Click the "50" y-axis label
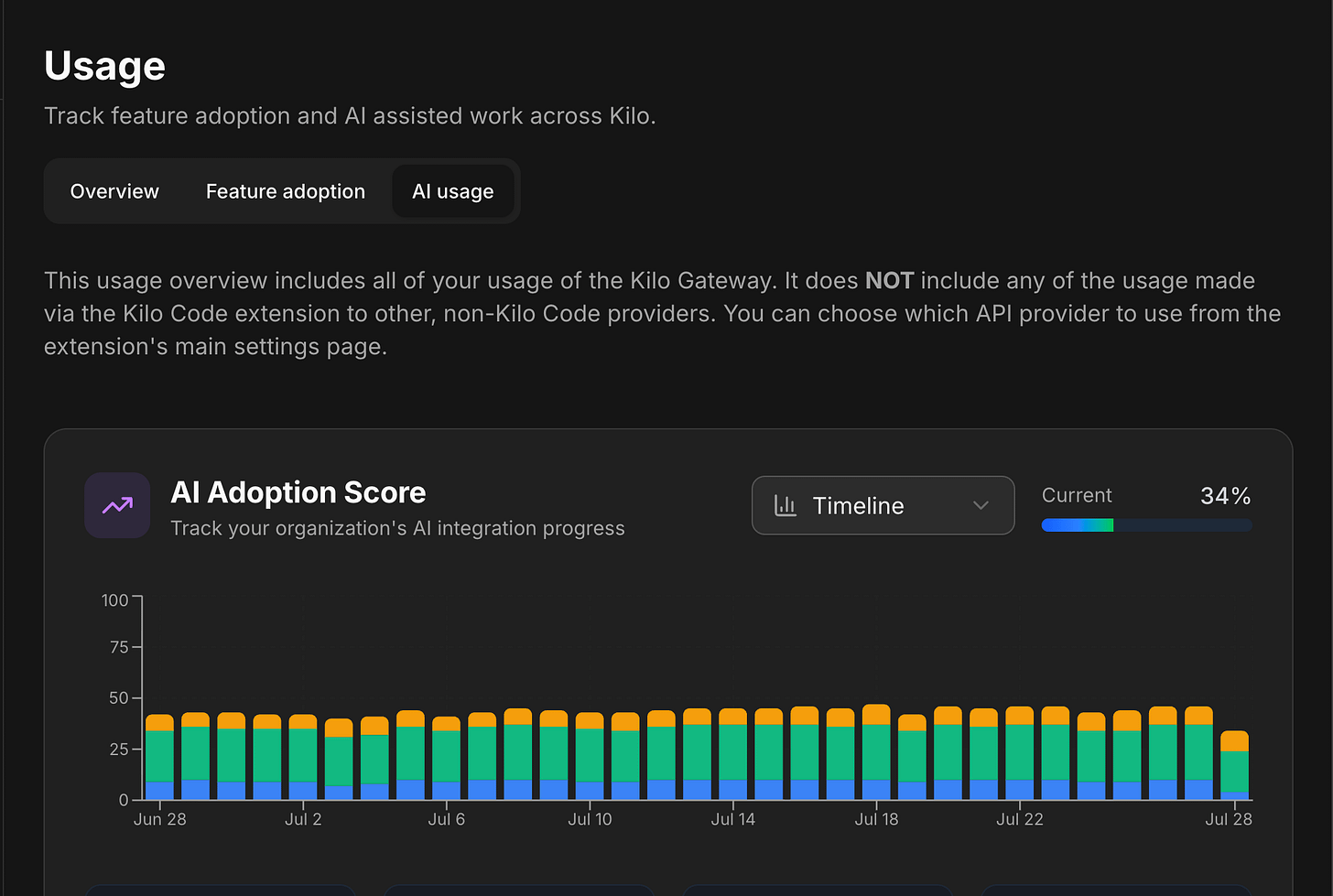The height and width of the screenshot is (896, 1333). click(119, 698)
